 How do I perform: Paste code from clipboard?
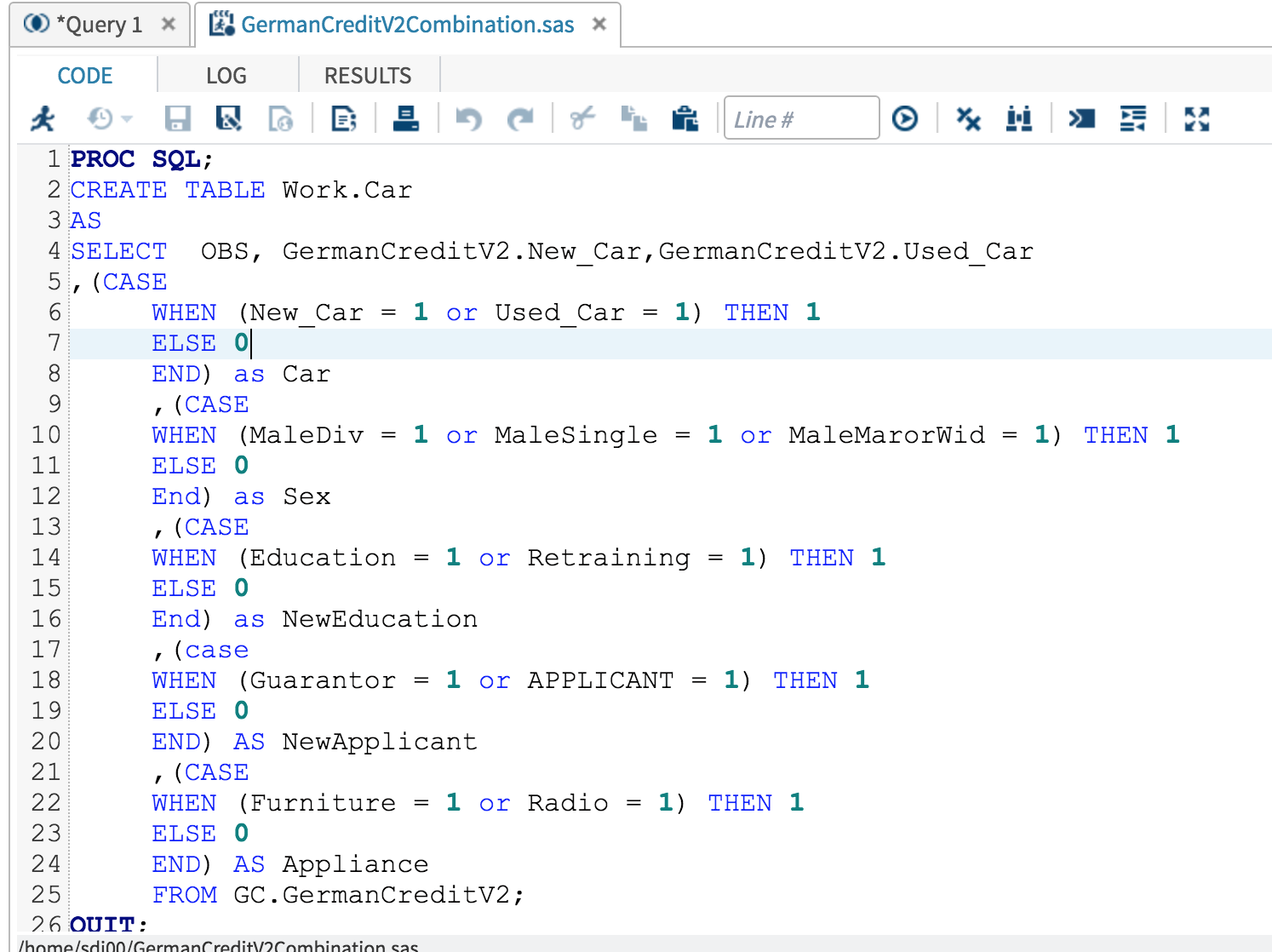686,118
